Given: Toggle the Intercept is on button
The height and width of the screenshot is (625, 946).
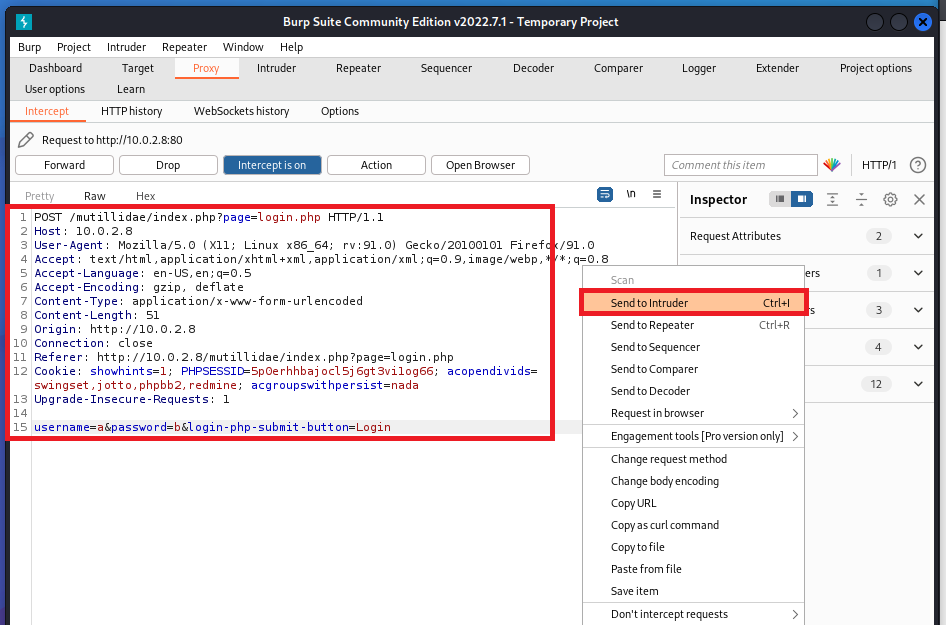Looking at the screenshot, I should 272,165.
